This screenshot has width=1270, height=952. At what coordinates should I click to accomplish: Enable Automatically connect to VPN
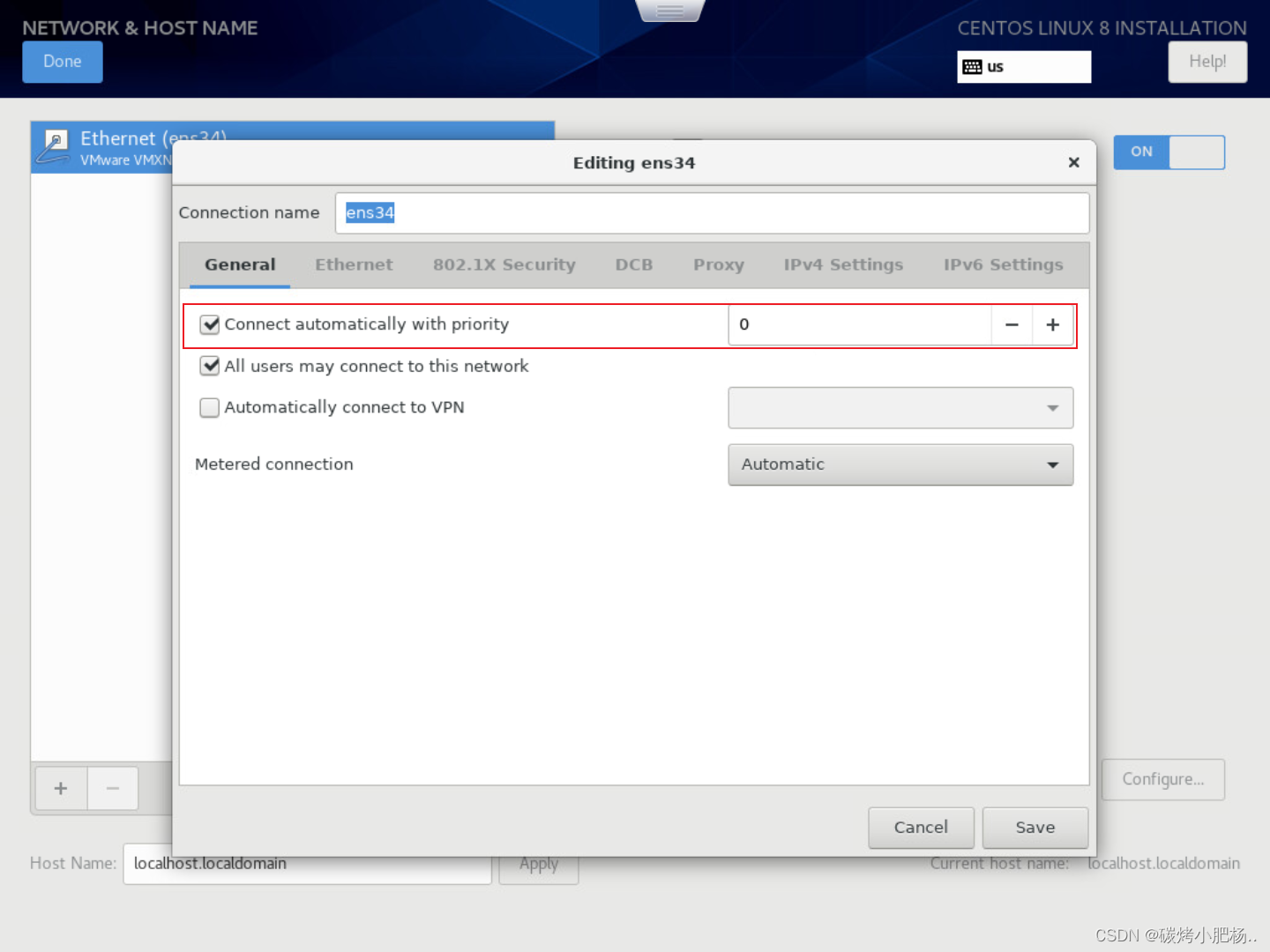pyautogui.click(x=210, y=407)
